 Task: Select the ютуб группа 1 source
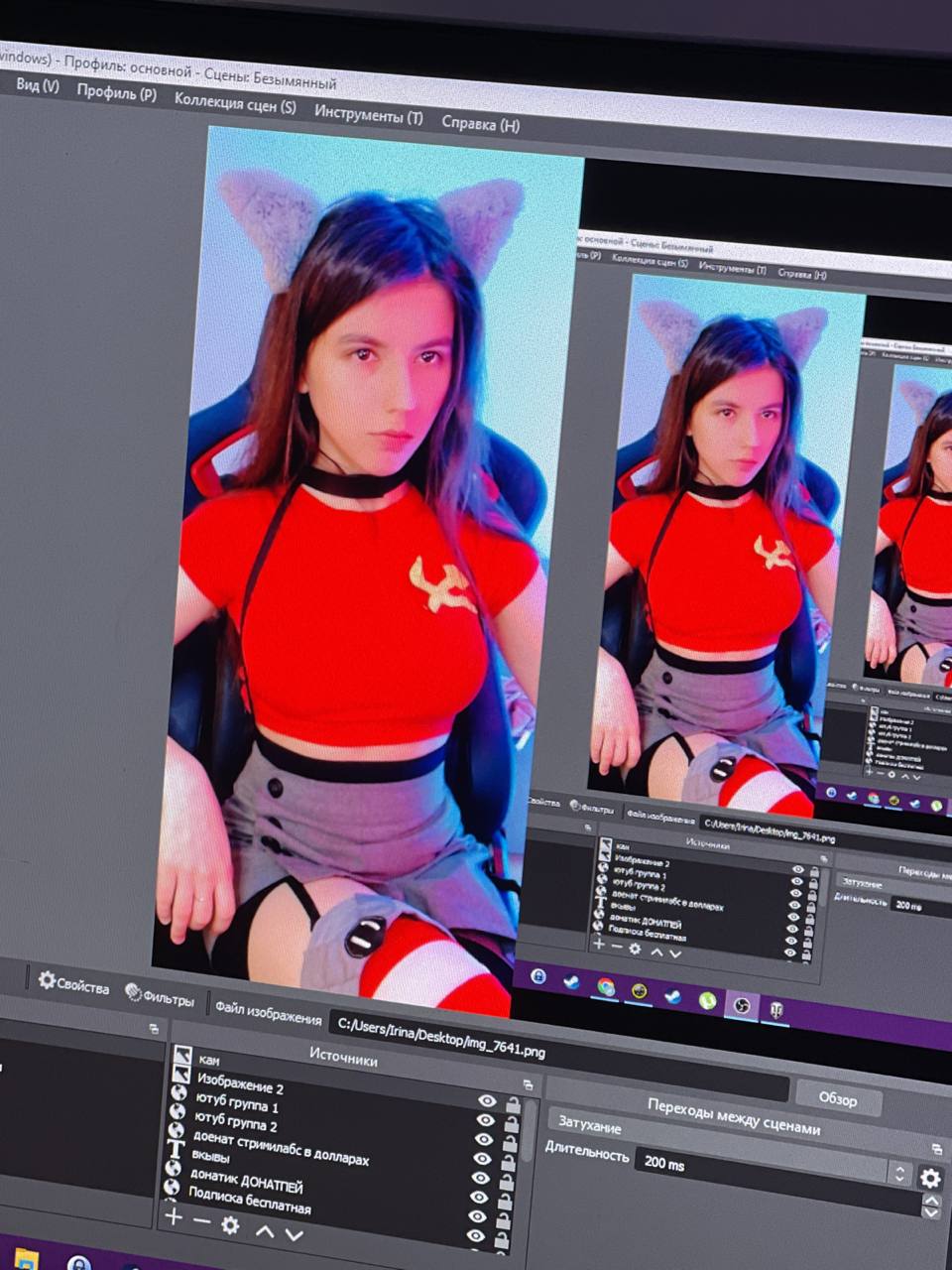343,1116
